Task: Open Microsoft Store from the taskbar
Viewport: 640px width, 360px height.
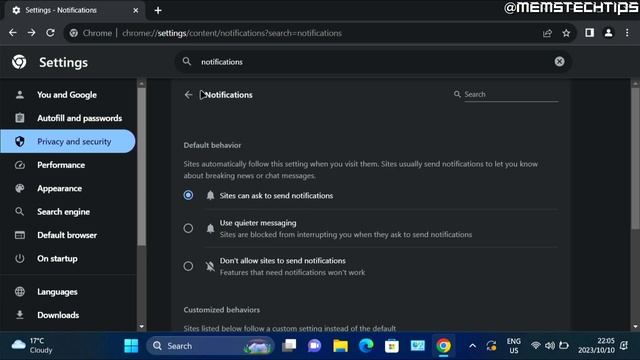Action: 392,346
